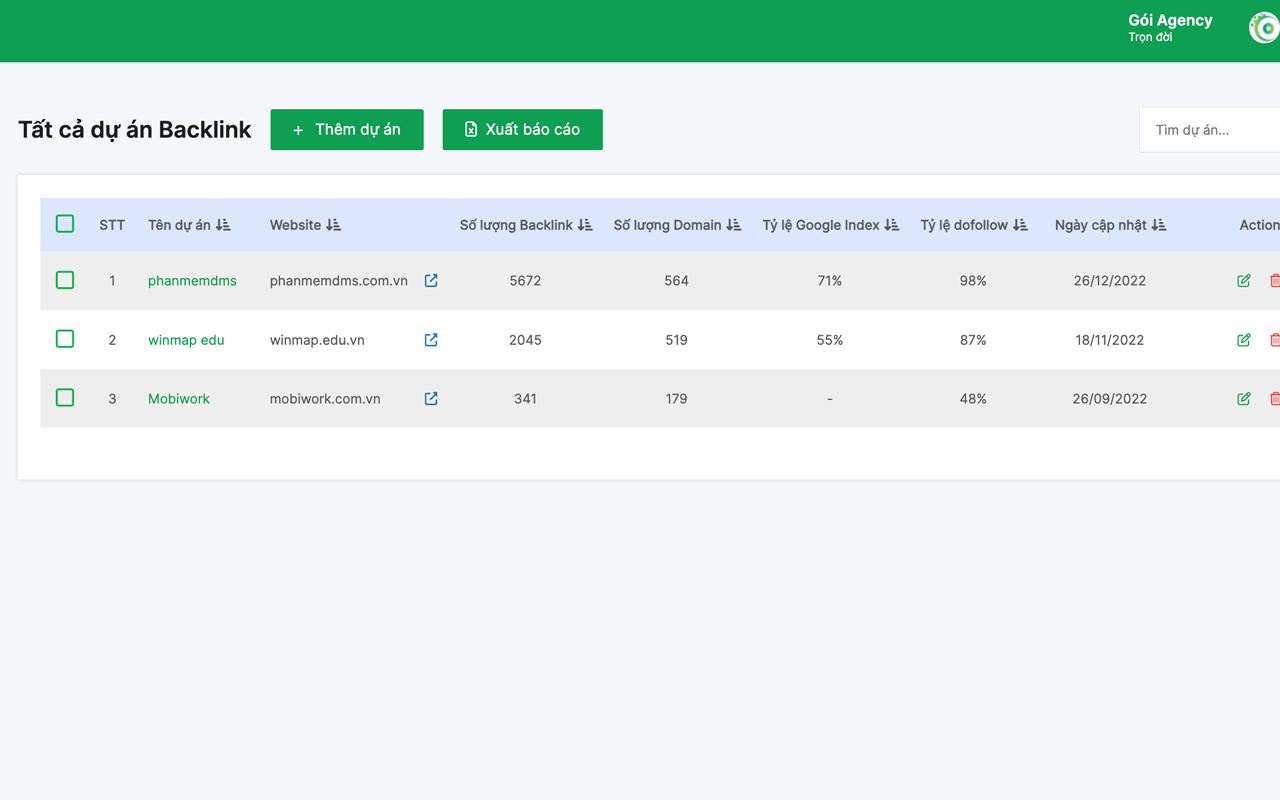This screenshot has width=1280, height=800.
Task: Open the phanmemdms project link
Action: coord(192,281)
